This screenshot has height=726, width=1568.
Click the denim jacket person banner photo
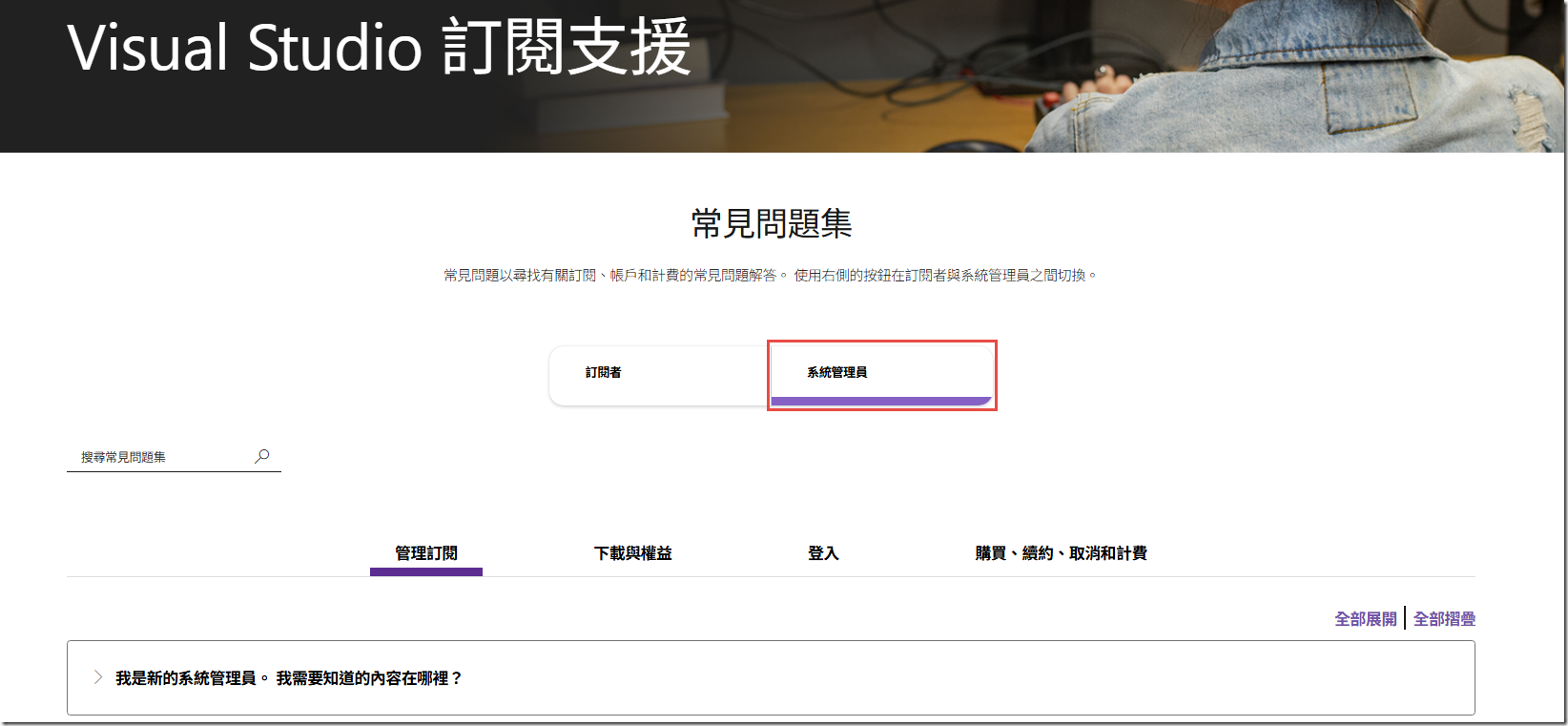coord(1288,76)
